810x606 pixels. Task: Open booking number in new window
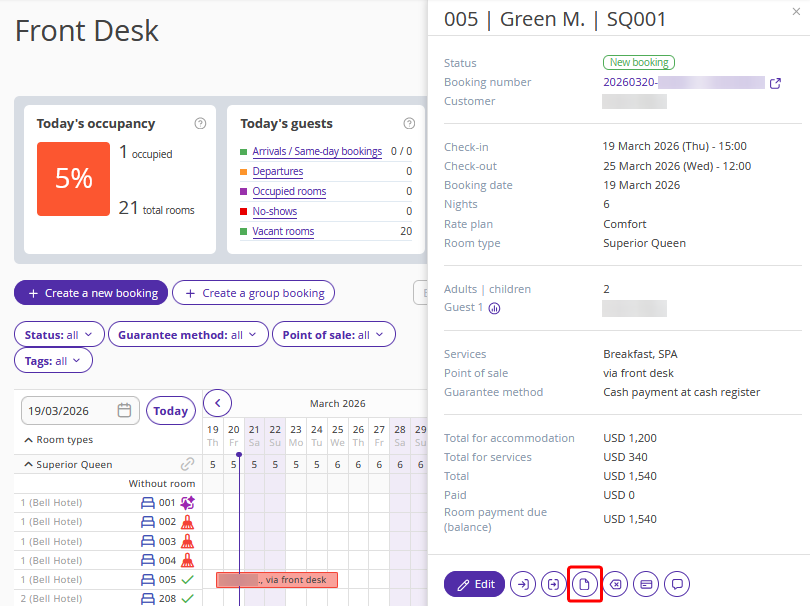point(775,83)
